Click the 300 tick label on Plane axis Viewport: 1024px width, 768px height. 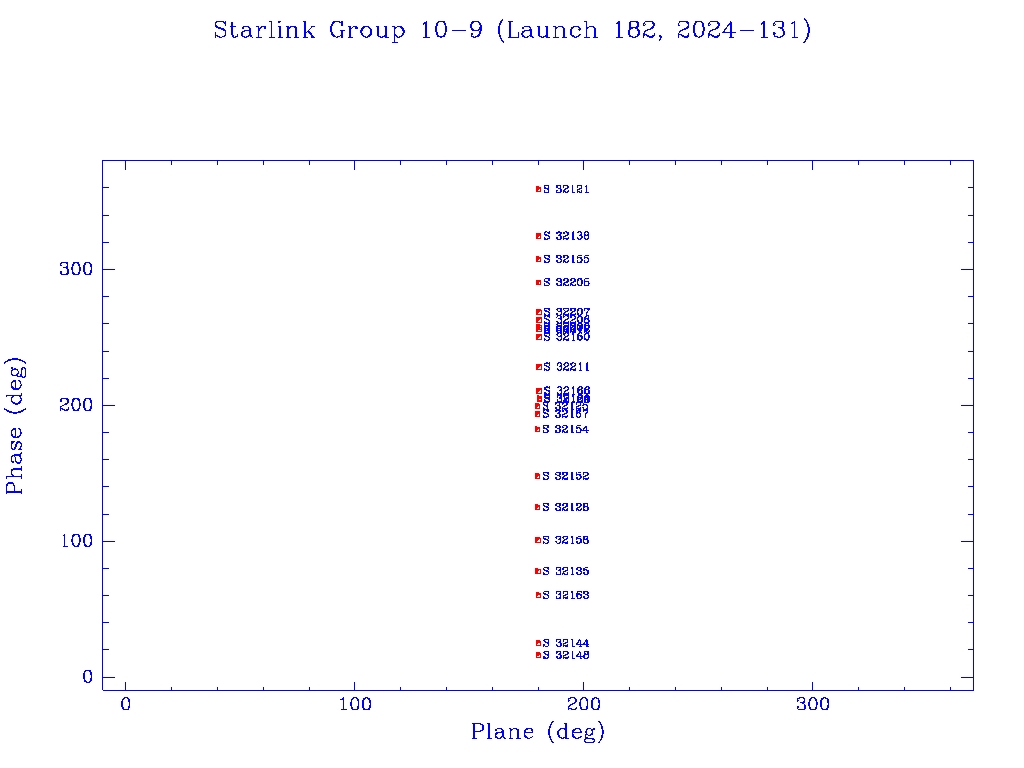point(813,704)
